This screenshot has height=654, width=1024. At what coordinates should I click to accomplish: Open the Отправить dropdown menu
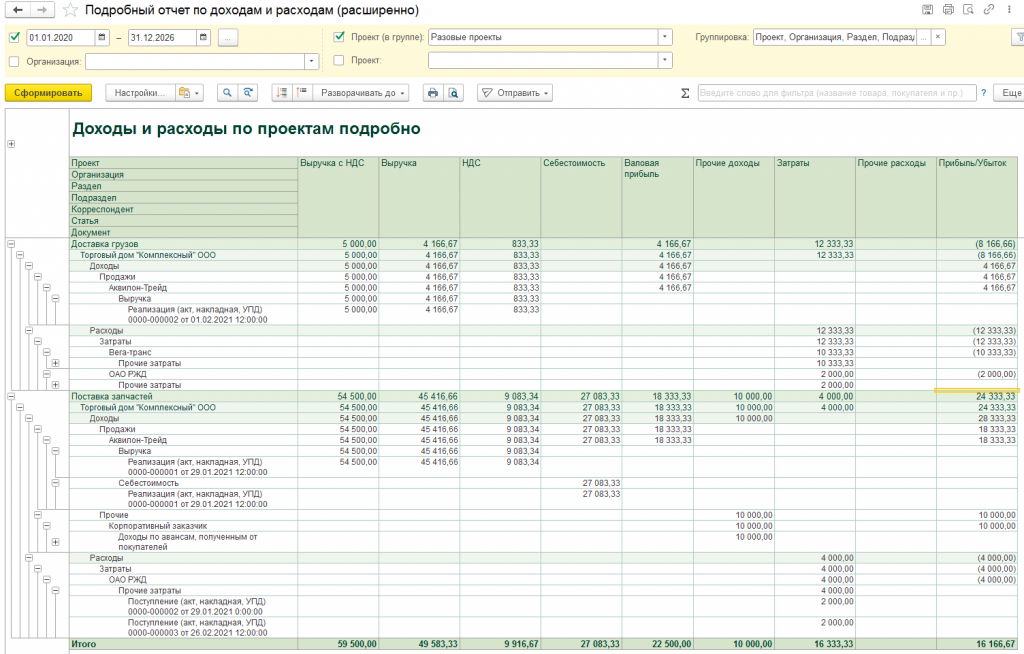515,93
